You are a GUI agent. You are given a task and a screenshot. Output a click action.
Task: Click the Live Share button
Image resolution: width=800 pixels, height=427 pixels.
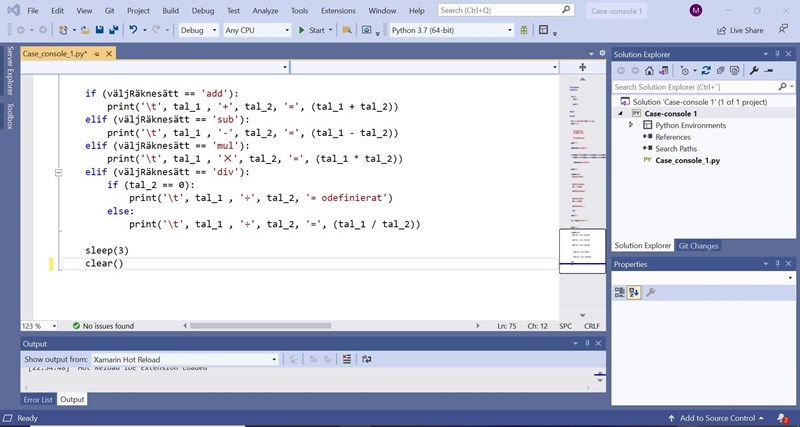pyautogui.click(x=740, y=30)
